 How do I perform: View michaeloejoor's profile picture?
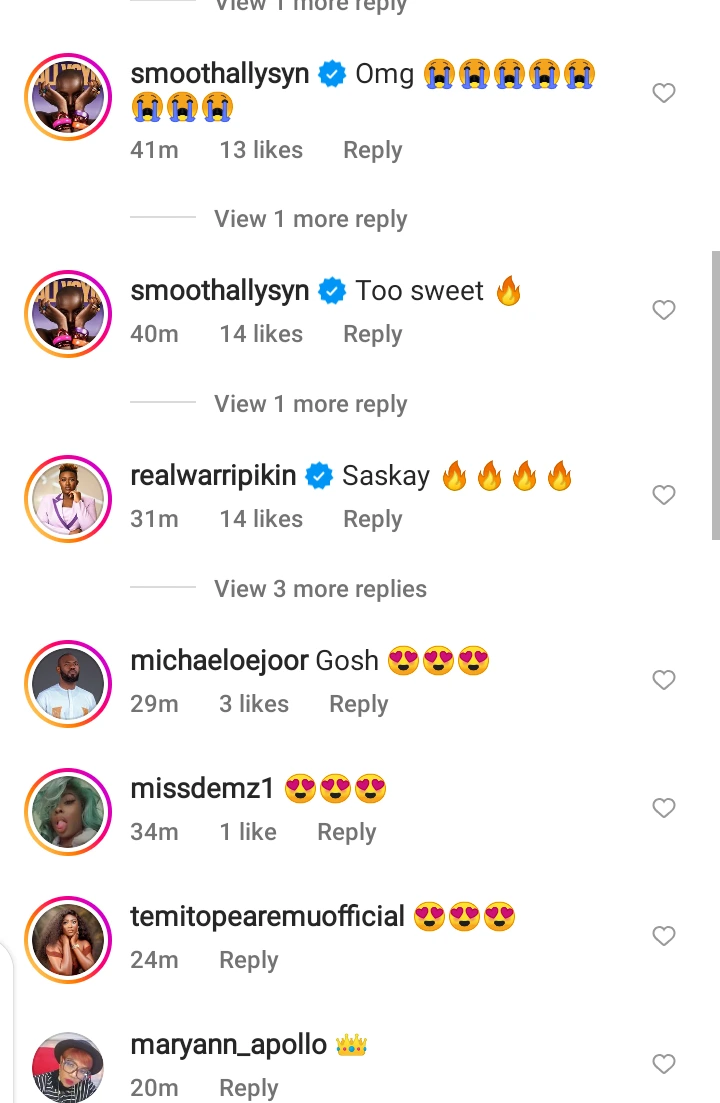(68, 683)
